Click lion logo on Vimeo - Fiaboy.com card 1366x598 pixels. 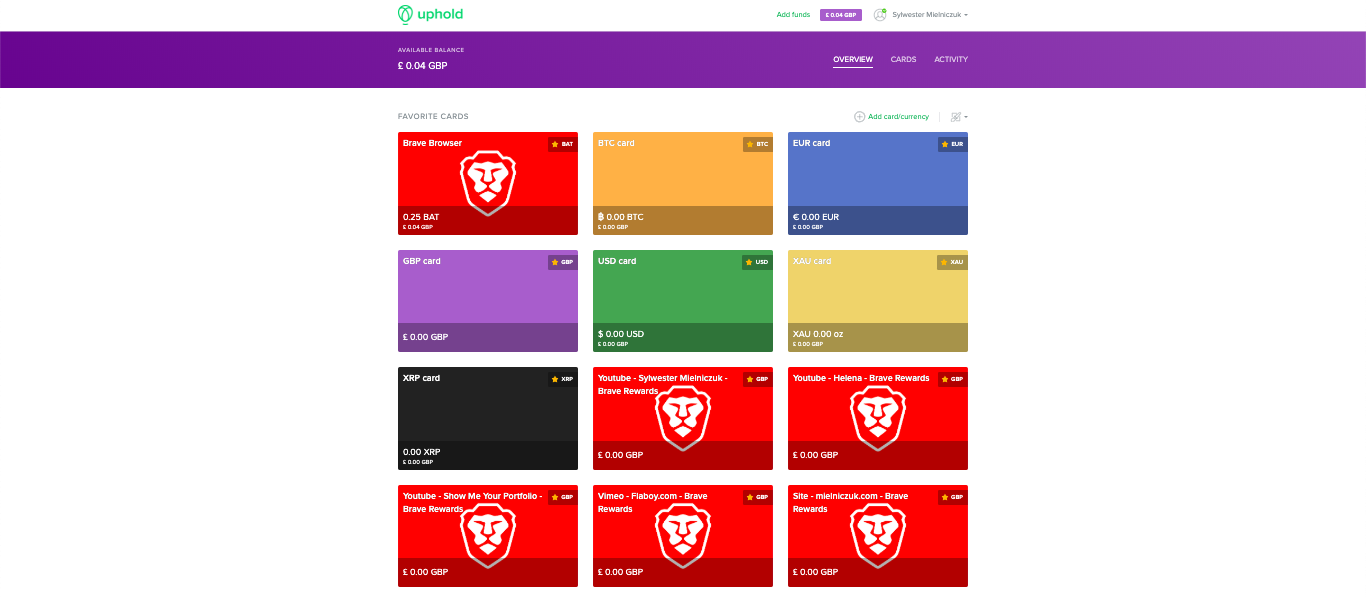[683, 537]
